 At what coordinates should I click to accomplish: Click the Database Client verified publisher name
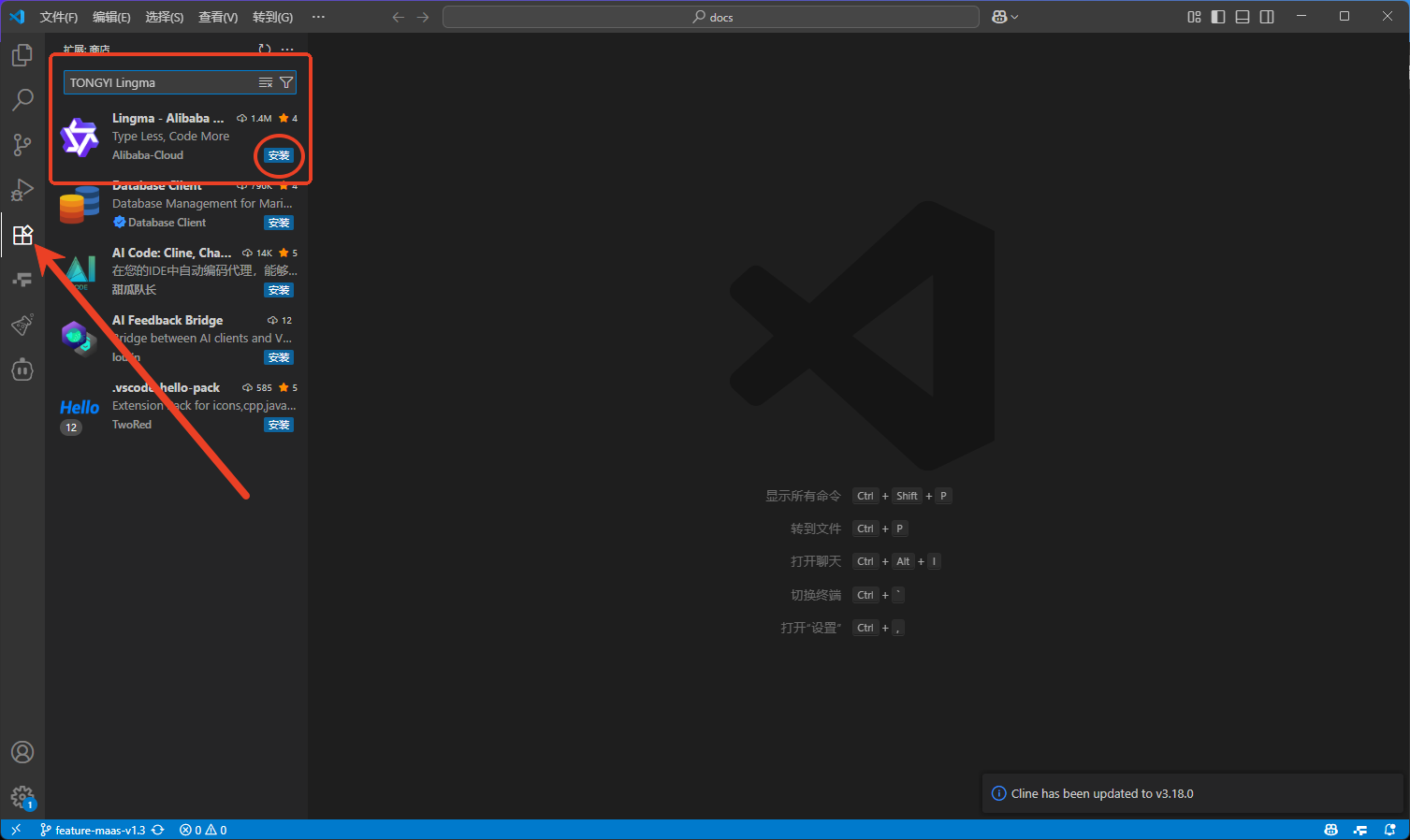167,223
